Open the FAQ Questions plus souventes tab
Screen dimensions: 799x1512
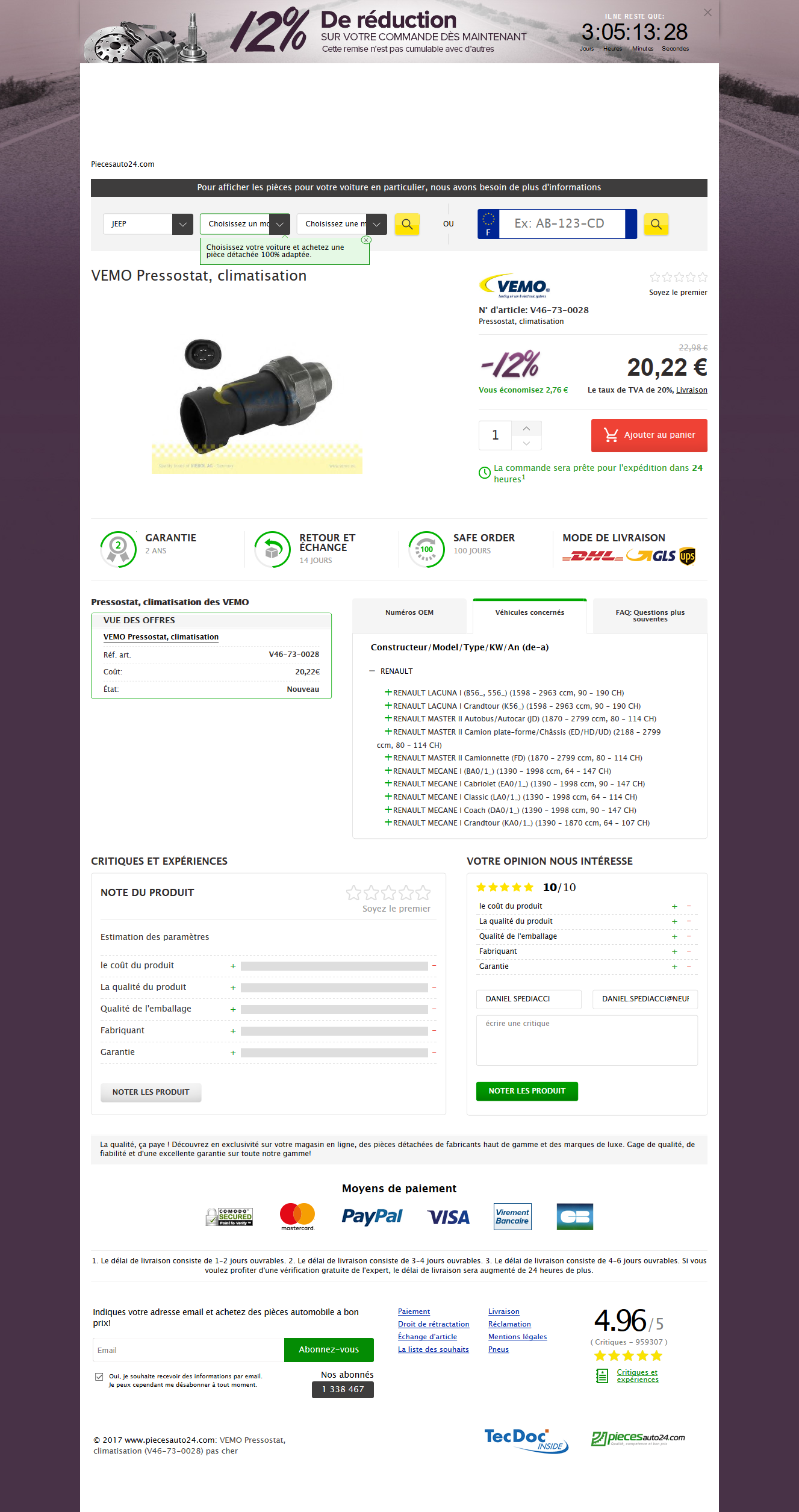coord(650,615)
